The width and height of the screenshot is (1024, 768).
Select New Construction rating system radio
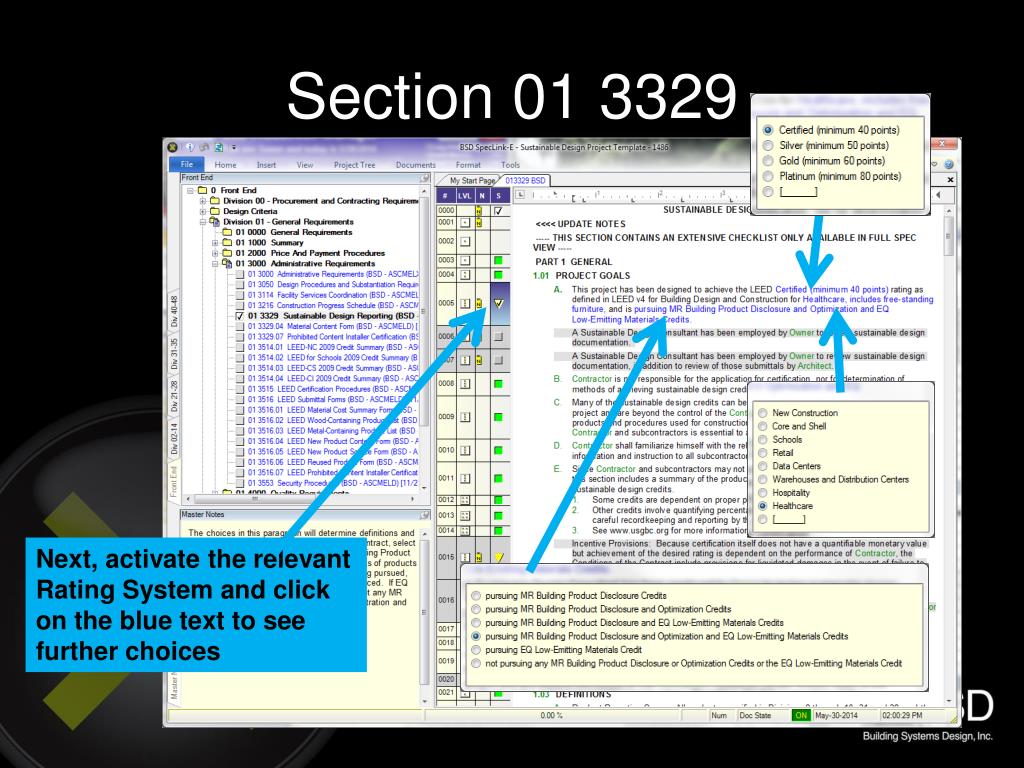pos(762,413)
